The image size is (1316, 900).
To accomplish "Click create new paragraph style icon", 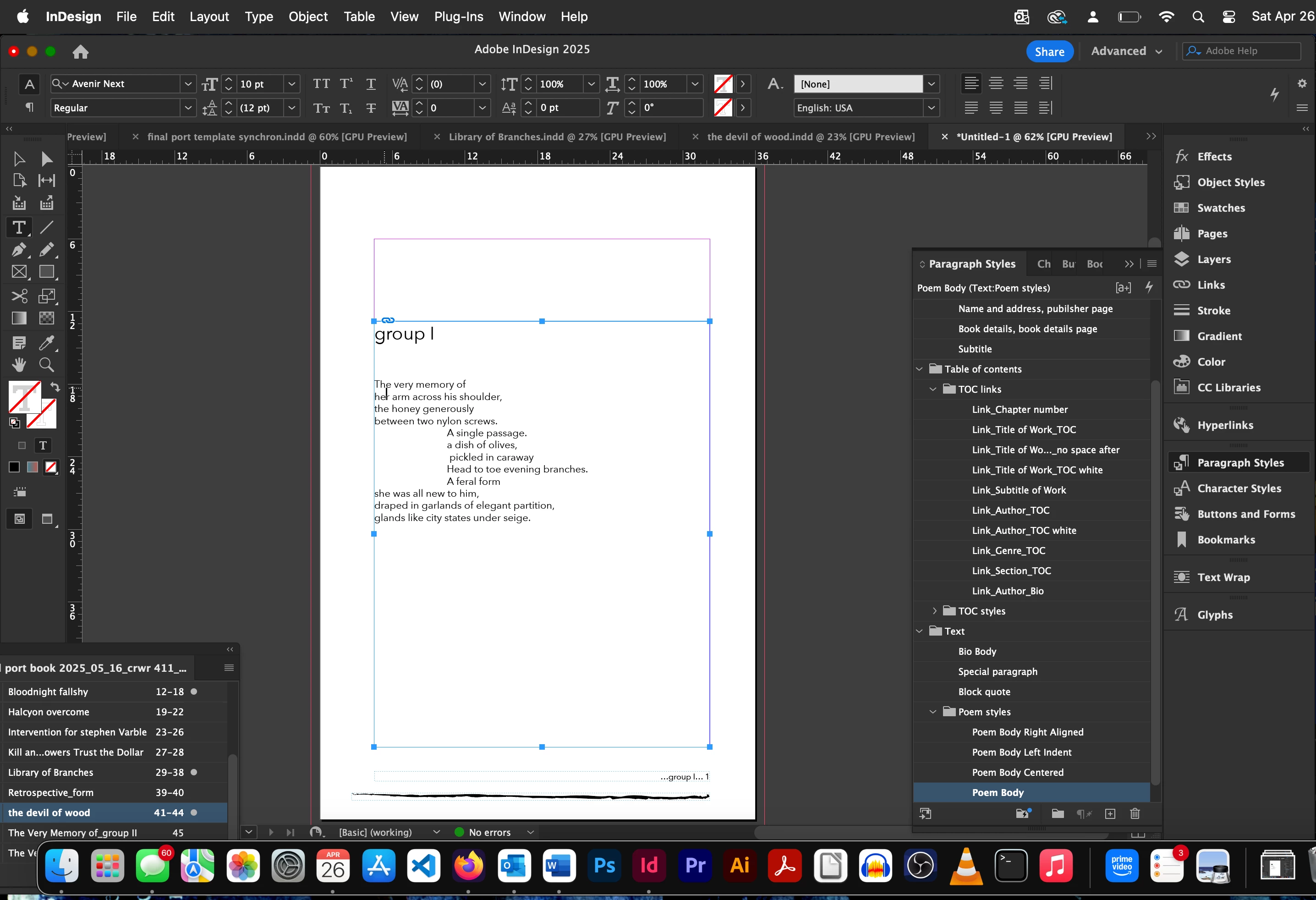I will 1110,813.
